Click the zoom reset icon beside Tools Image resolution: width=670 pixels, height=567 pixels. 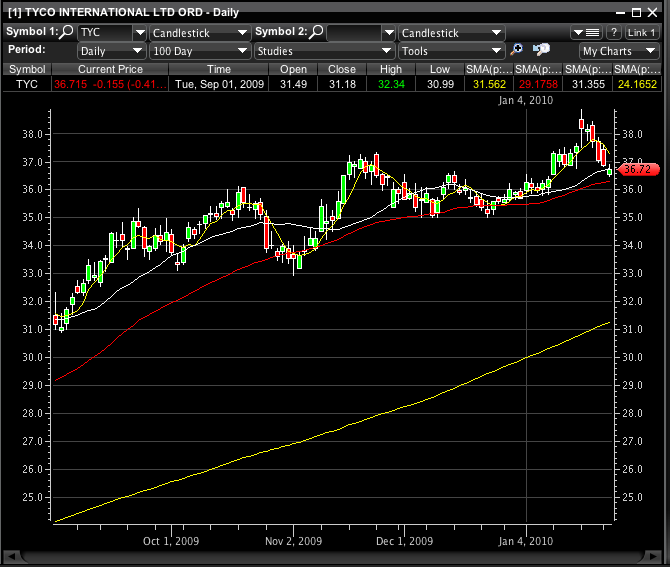tap(541, 49)
